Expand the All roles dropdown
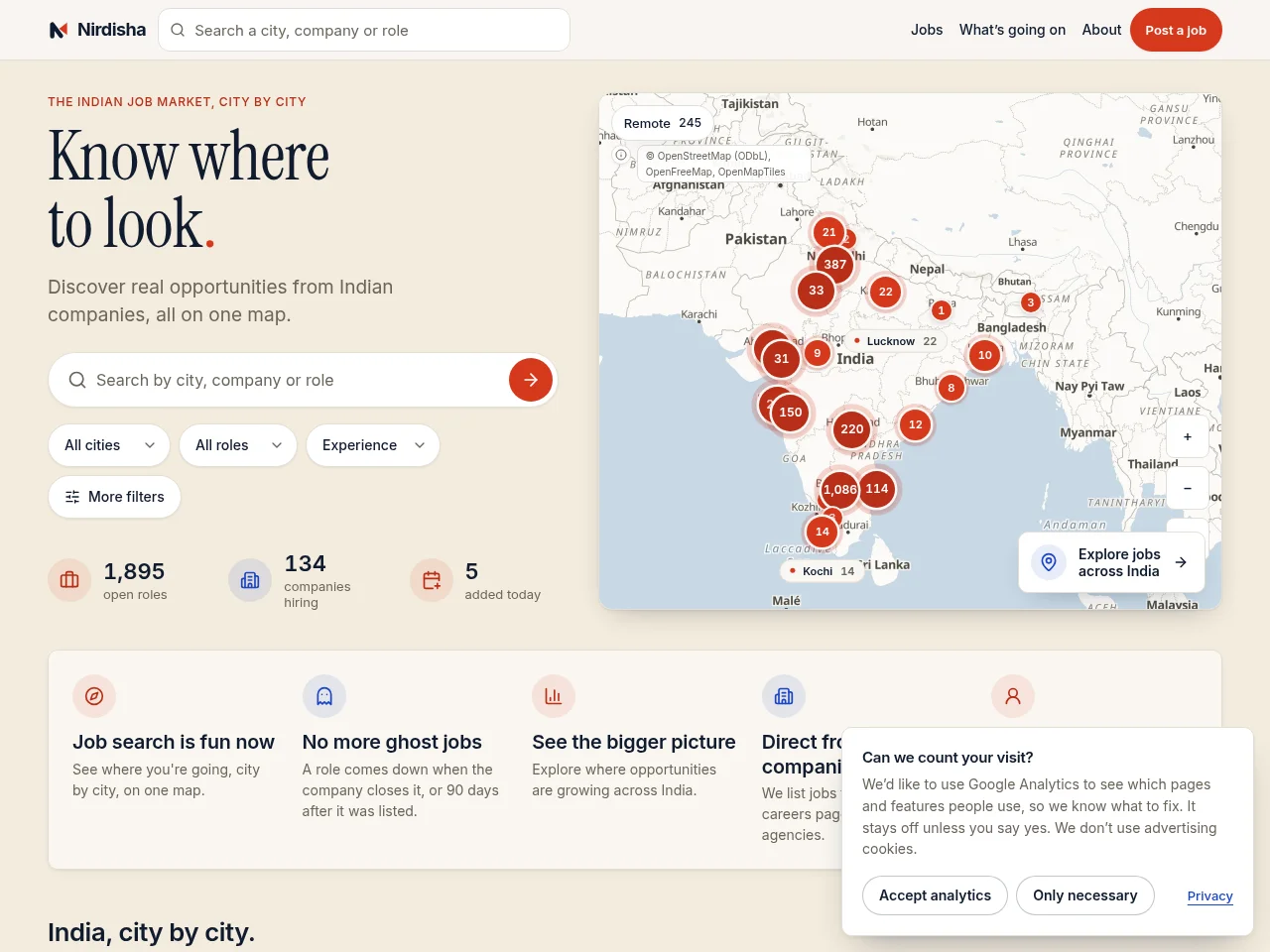 (238, 445)
